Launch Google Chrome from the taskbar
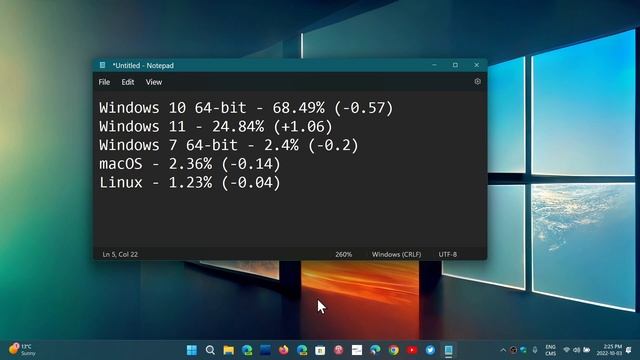640x360 pixels. coord(393,350)
